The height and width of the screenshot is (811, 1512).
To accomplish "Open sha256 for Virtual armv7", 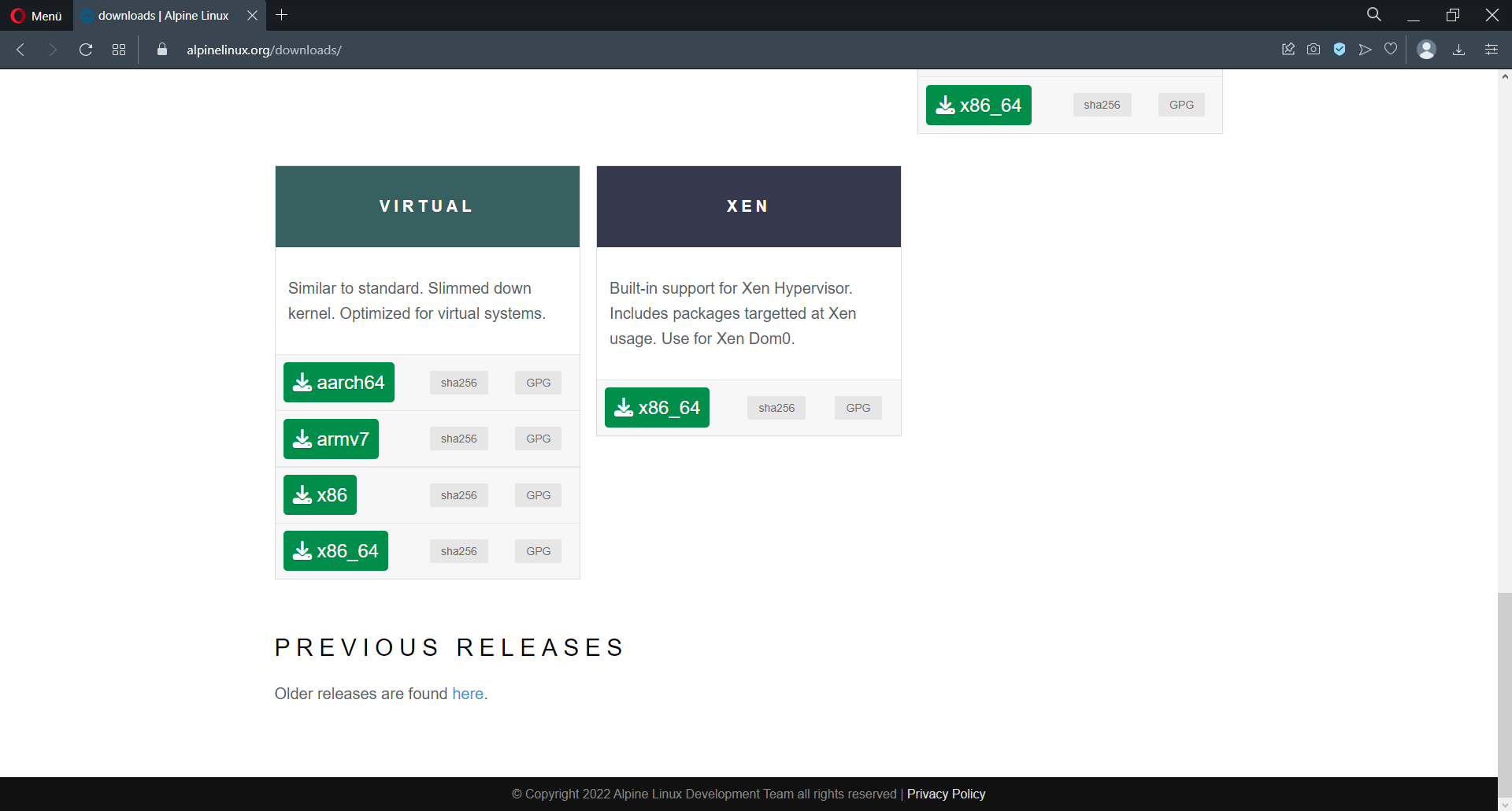I will click(459, 439).
